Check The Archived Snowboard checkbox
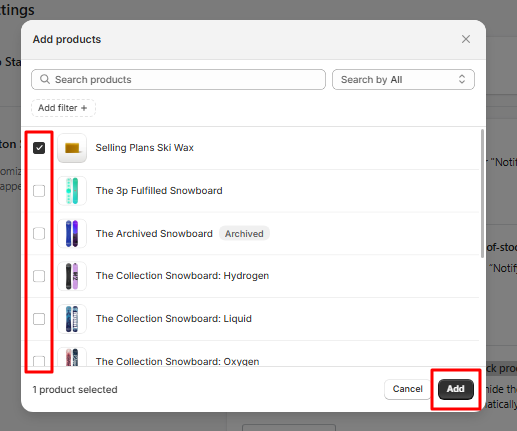Viewport: 517px width, 431px height. tap(39, 234)
